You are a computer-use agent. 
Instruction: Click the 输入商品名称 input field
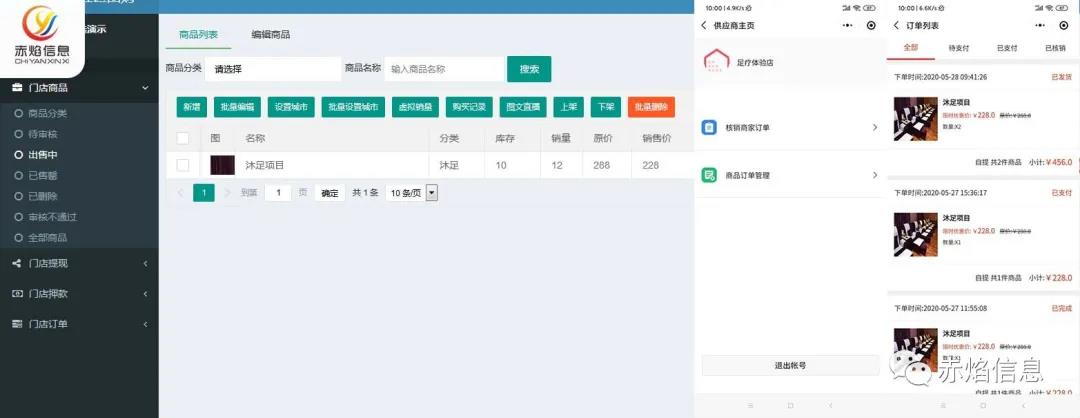tap(444, 69)
